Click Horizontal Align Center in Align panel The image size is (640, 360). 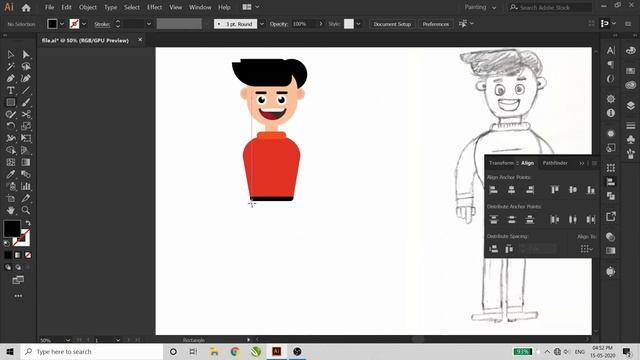(x=511, y=190)
